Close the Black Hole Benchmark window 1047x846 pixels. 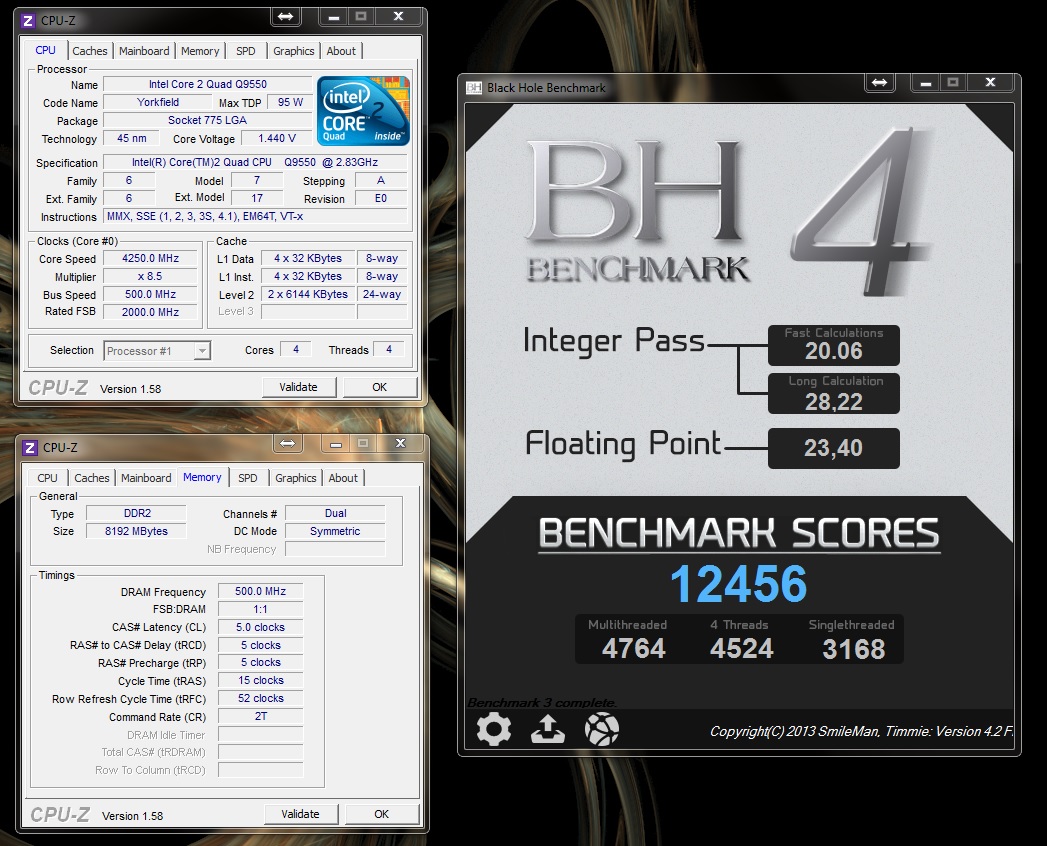pos(990,82)
